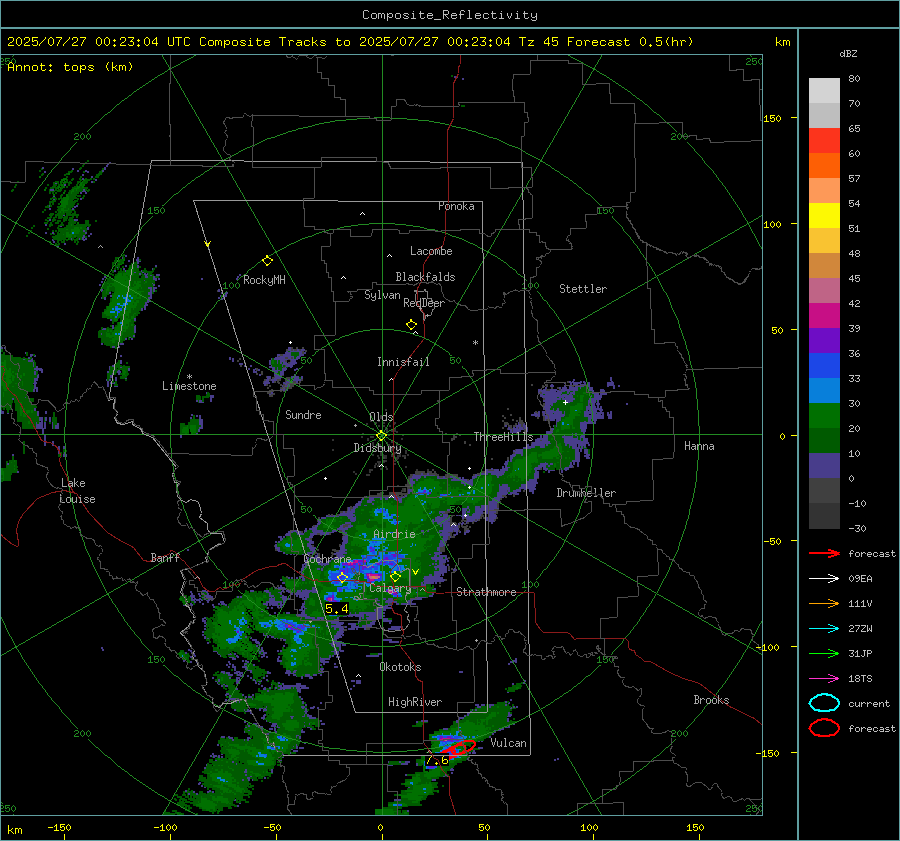Click the HighRiver city label

pos(415,702)
